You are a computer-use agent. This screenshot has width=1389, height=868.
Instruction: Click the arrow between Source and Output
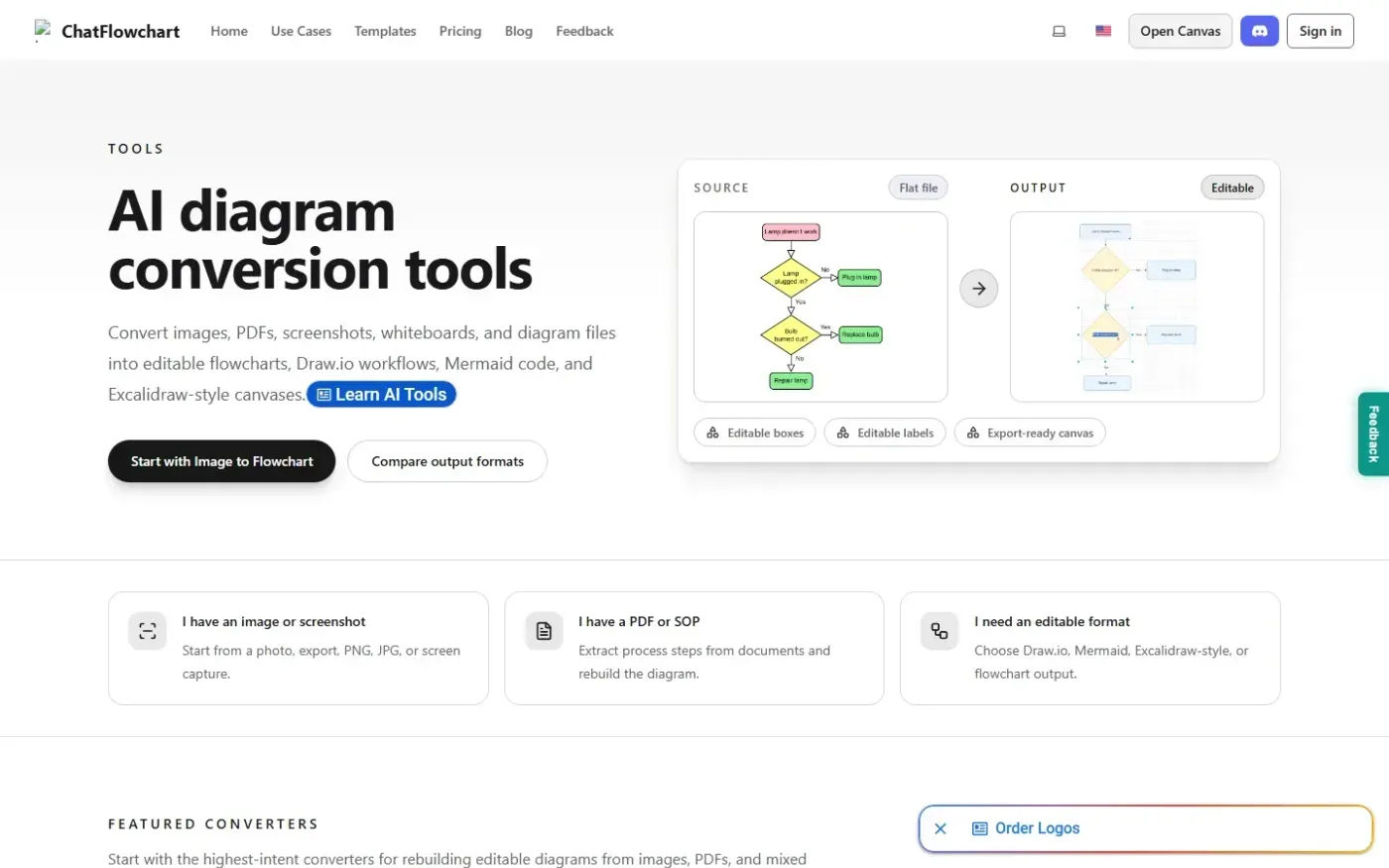(978, 289)
